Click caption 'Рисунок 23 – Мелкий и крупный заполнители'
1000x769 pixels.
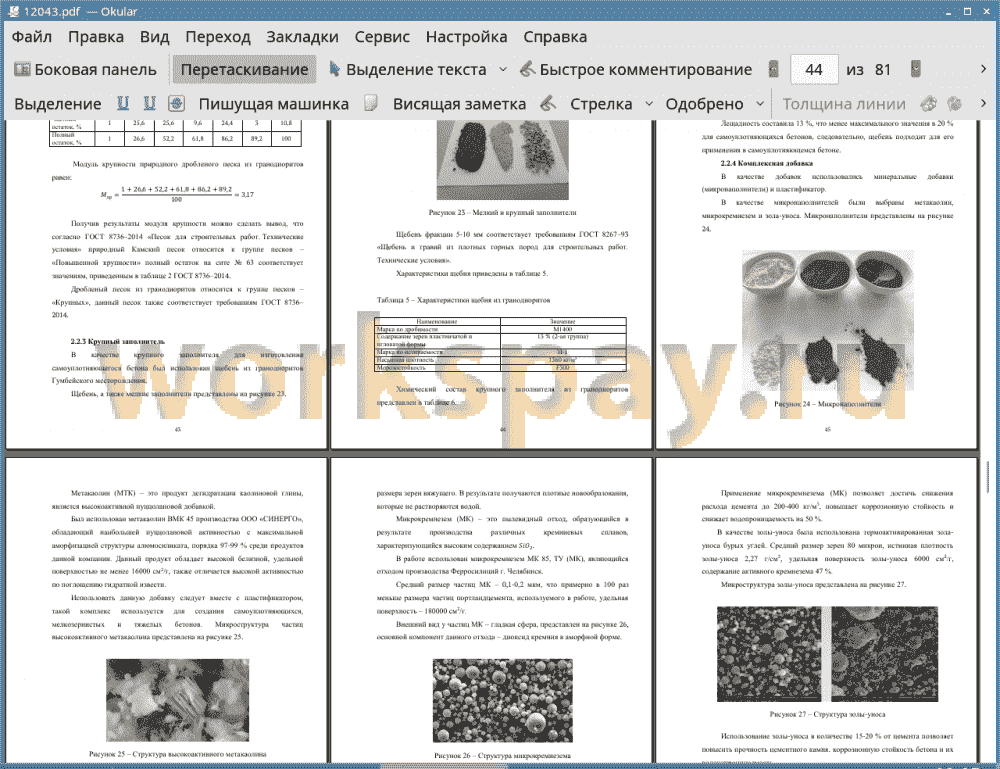(502, 212)
